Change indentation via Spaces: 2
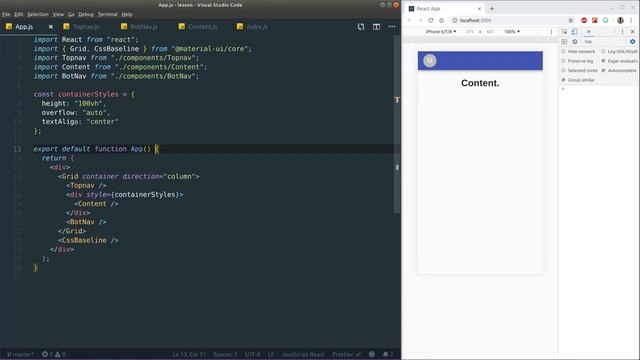Viewport: 640px width, 360px height. point(225,354)
